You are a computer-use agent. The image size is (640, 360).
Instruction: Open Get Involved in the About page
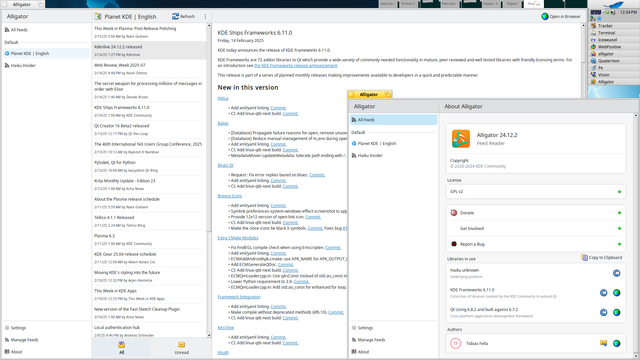pyautogui.click(x=536, y=228)
